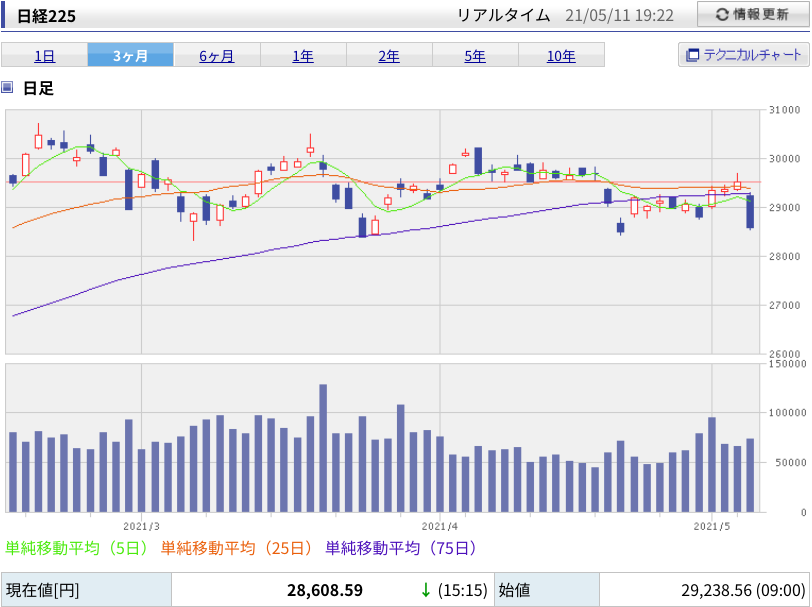Image resolution: width=812 pixels, height=607 pixels.
Task: Click the 2021/5 date axis label
Action: point(712,526)
